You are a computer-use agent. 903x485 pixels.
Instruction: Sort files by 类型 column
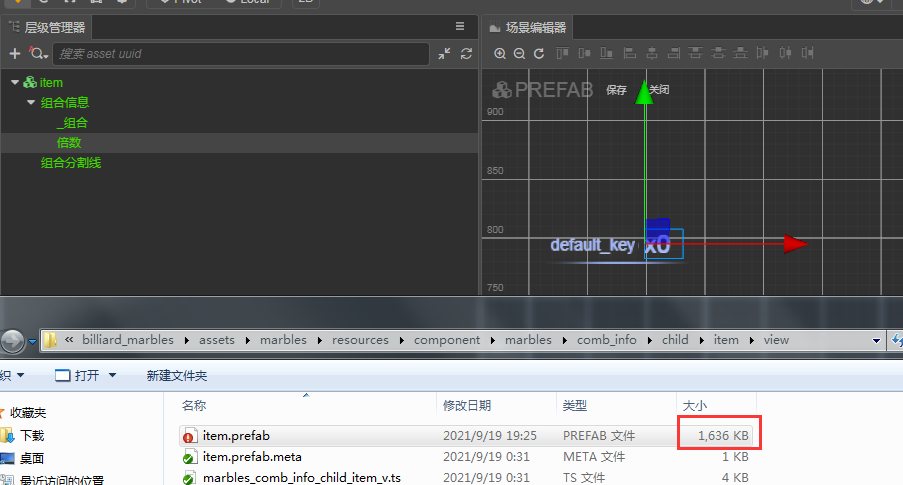tap(575, 406)
